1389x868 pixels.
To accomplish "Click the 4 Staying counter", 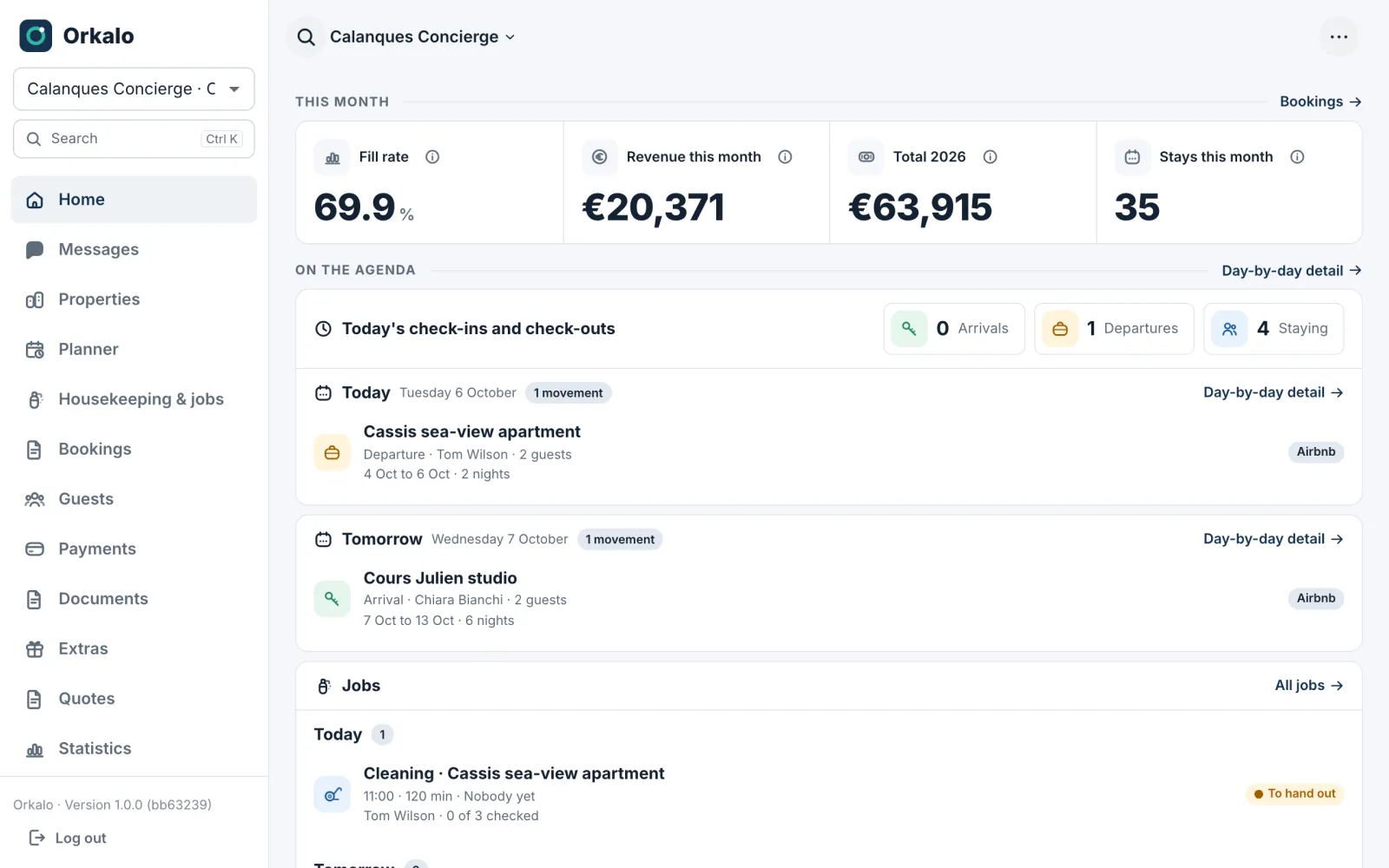I will point(1274,329).
